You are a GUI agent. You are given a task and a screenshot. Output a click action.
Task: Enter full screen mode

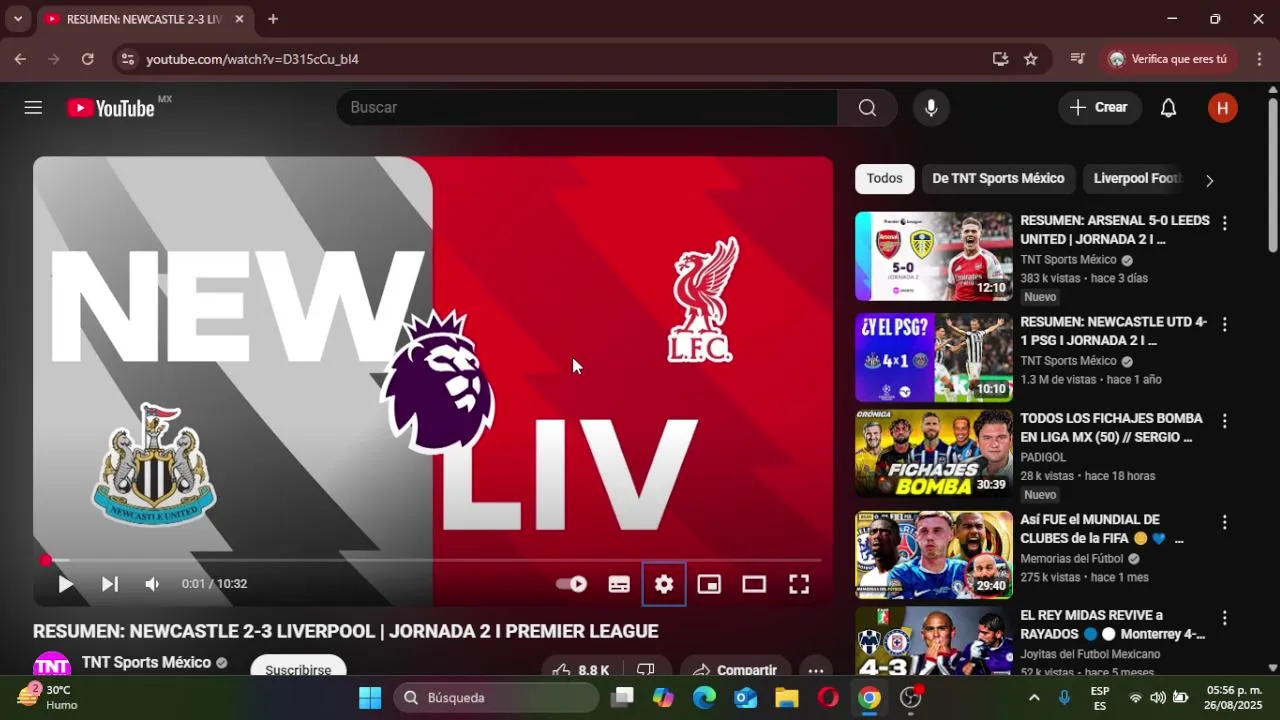[x=799, y=584]
